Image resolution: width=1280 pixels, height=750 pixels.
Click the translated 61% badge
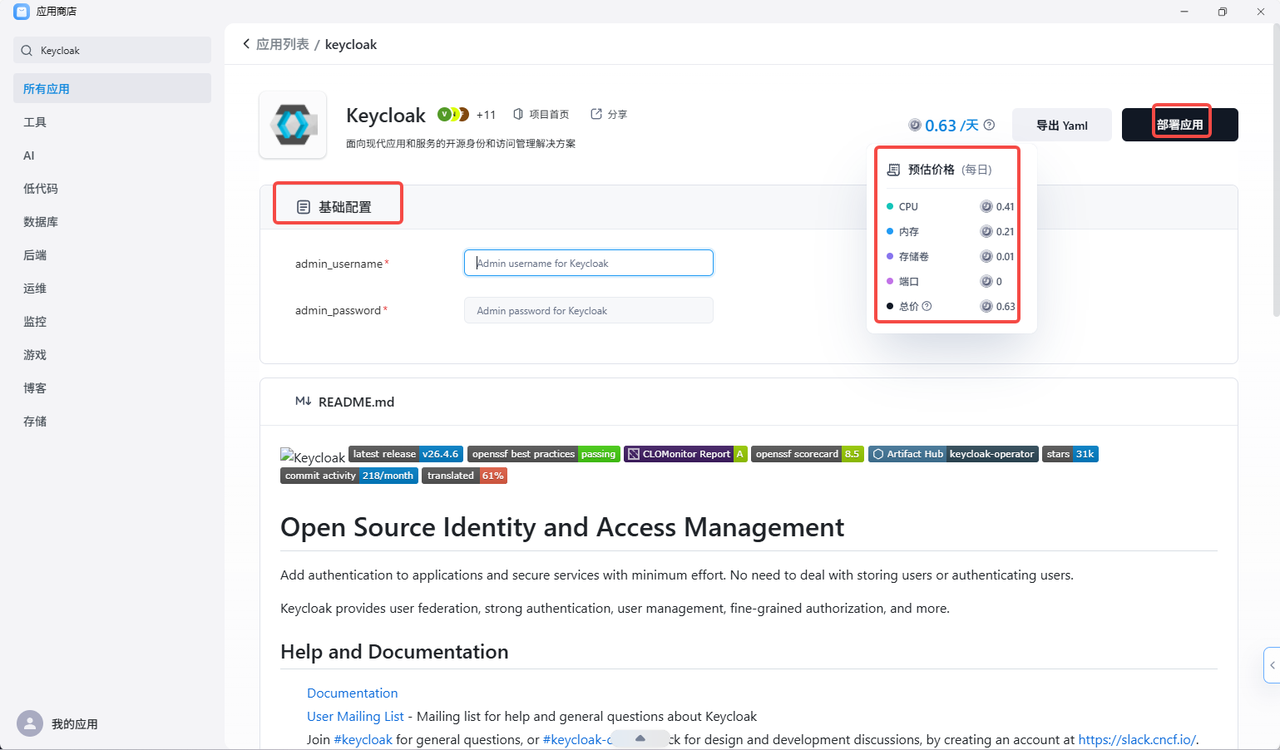click(464, 476)
